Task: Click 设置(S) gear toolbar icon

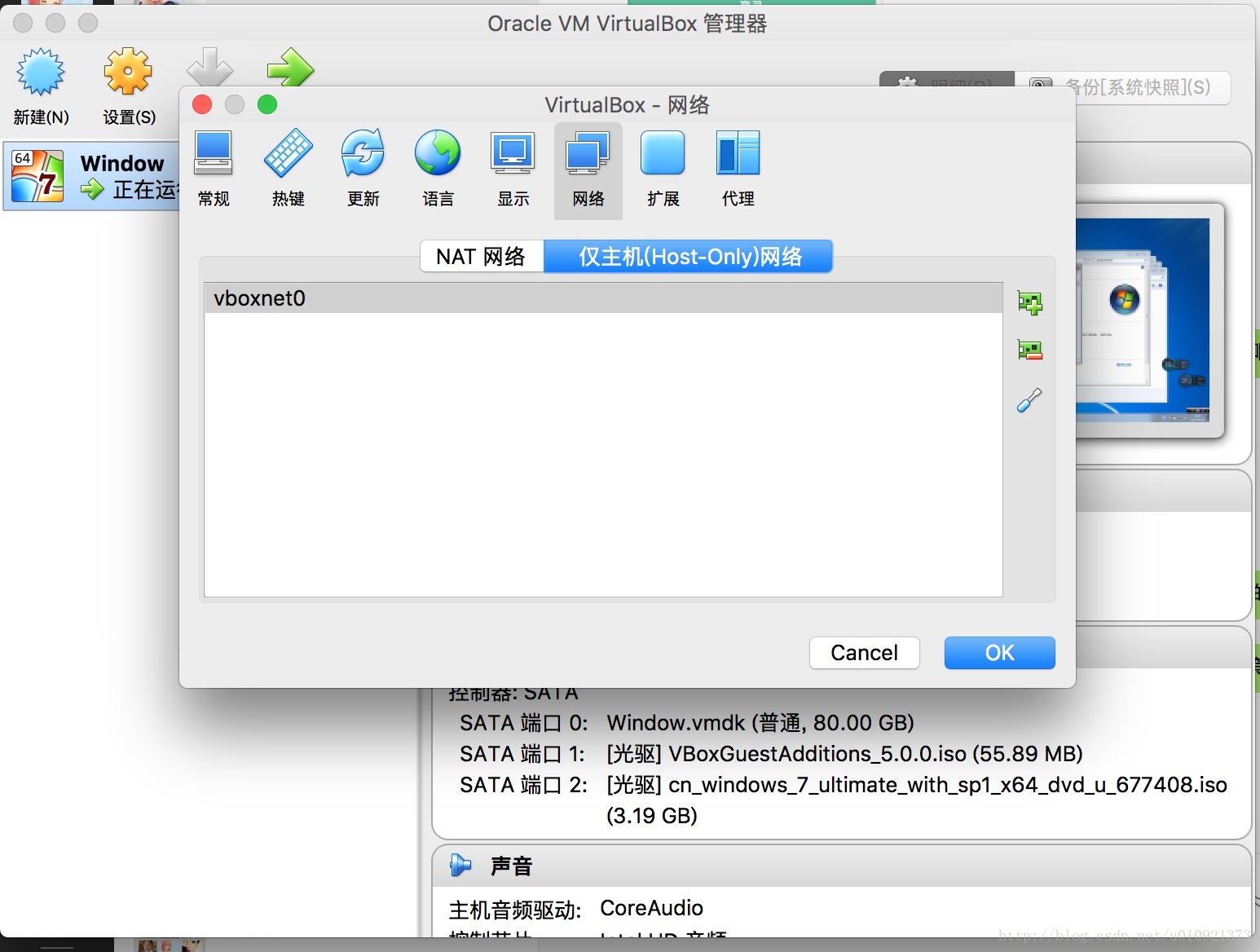Action: (129, 87)
